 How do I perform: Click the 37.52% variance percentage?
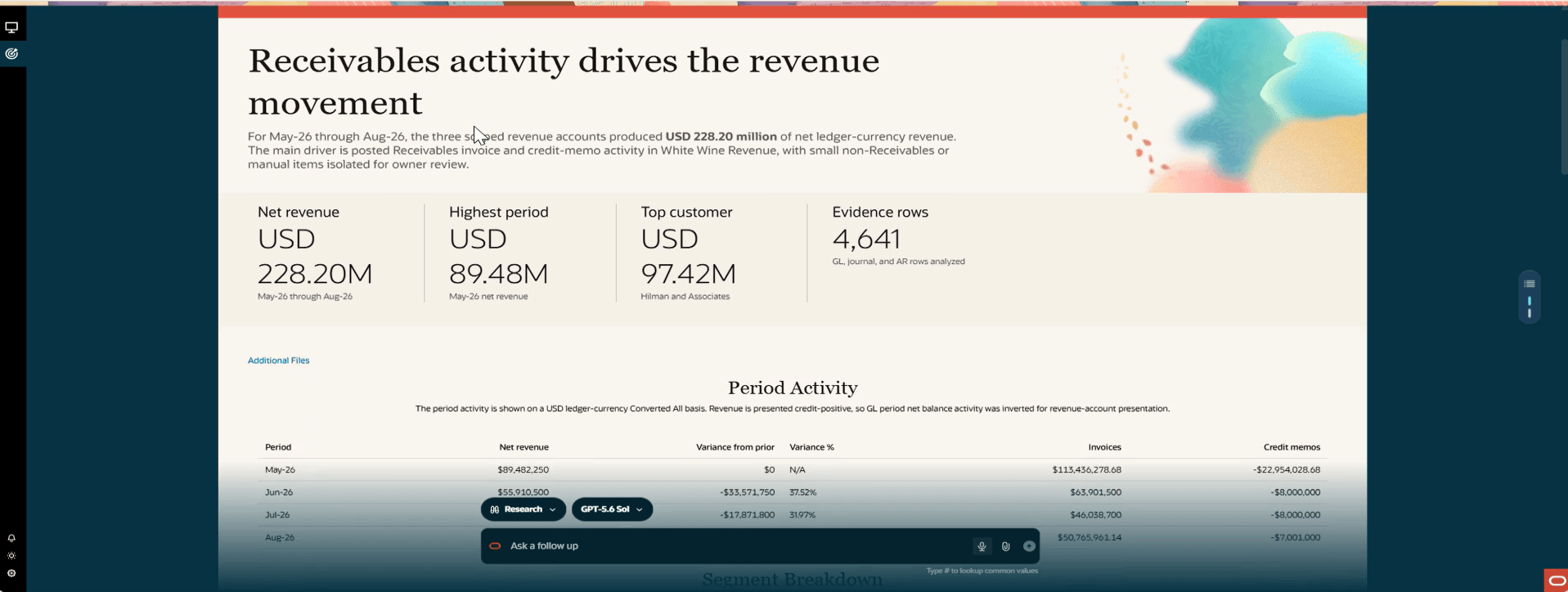[x=802, y=492]
